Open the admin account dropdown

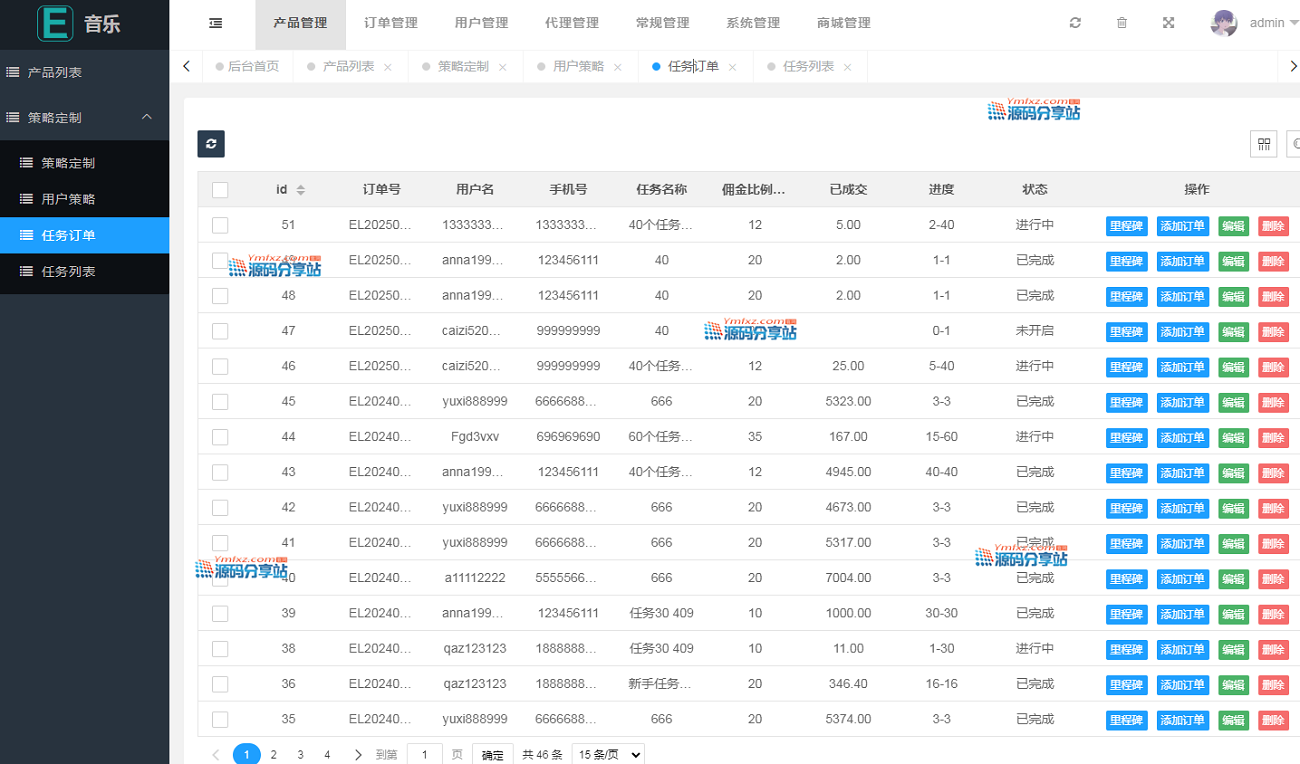[x=1270, y=23]
